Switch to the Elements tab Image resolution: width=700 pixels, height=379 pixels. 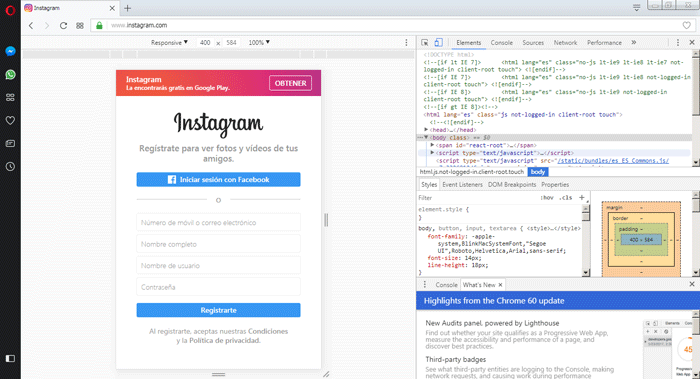(468, 42)
